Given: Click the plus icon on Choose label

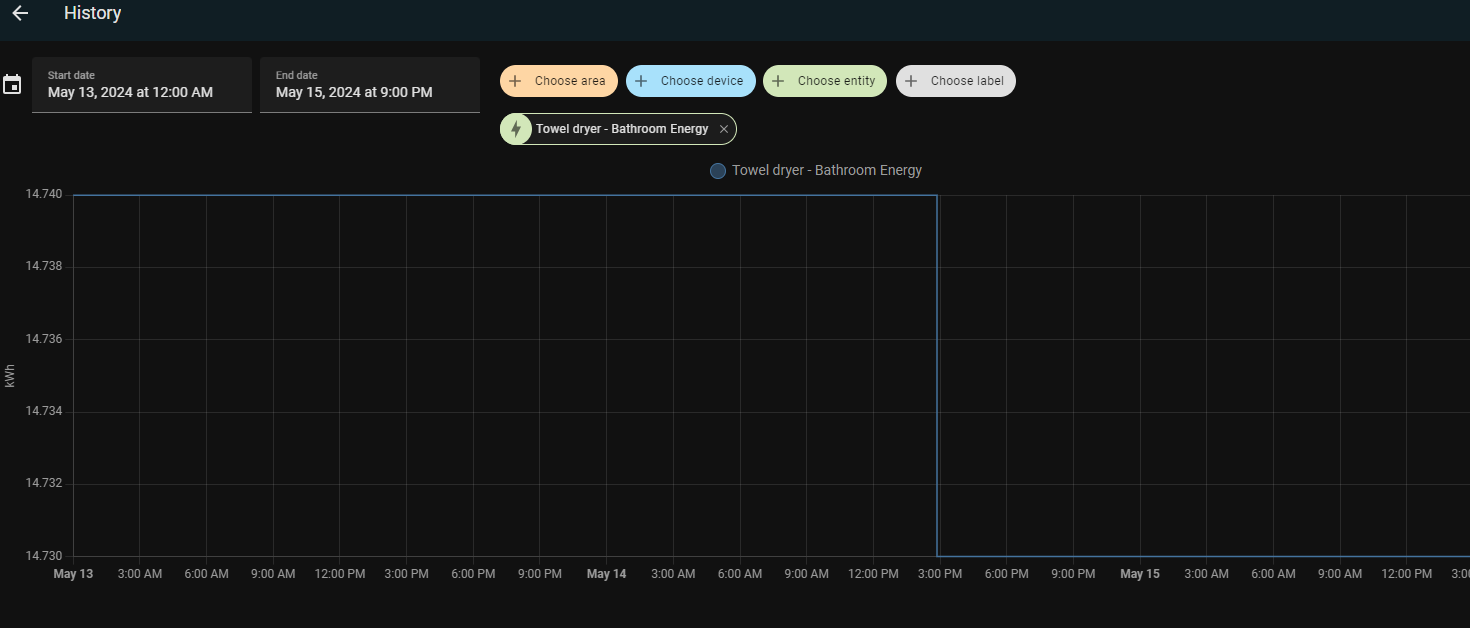Looking at the screenshot, I should pos(911,80).
